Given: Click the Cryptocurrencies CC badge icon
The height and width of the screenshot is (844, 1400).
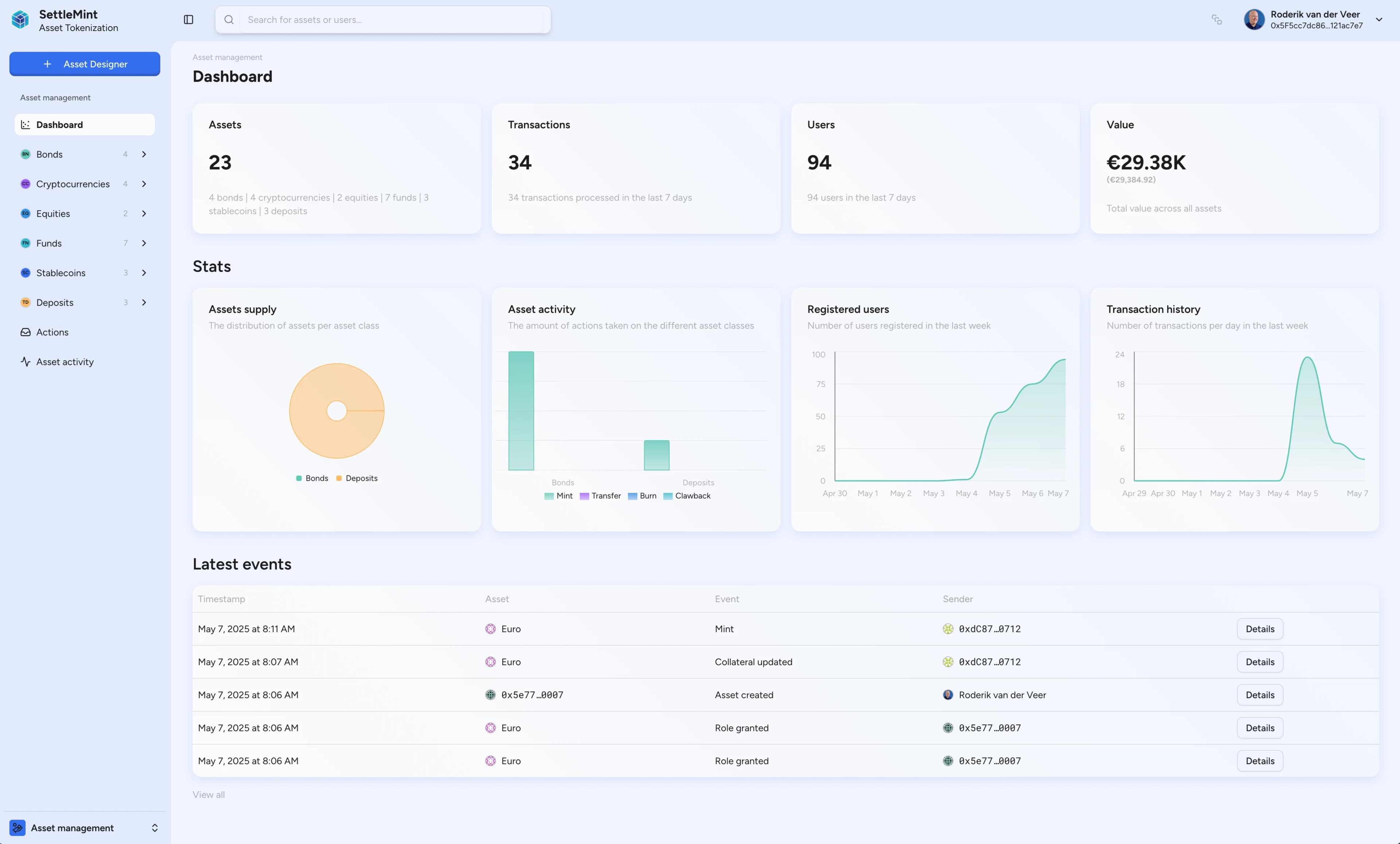Looking at the screenshot, I should (x=25, y=183).
